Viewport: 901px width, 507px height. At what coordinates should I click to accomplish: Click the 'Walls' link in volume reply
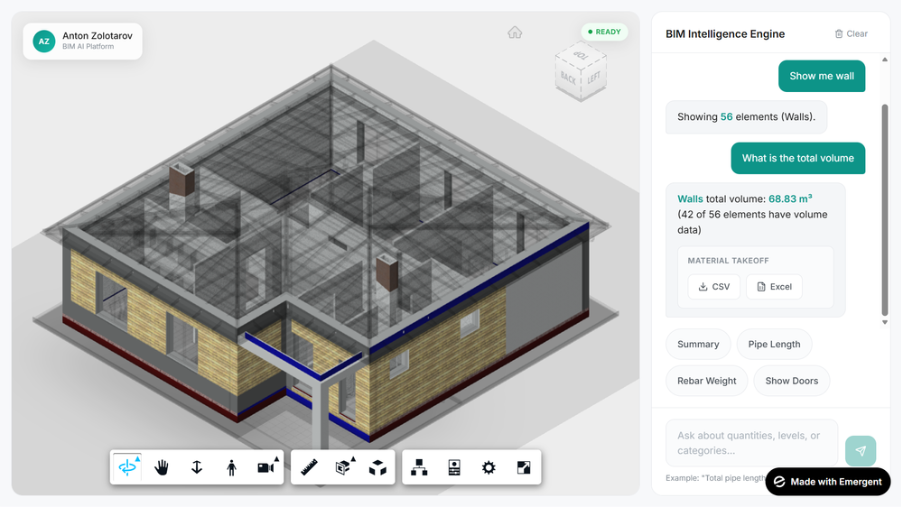(690, 199)
